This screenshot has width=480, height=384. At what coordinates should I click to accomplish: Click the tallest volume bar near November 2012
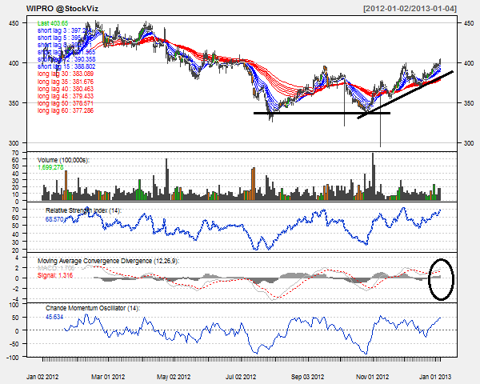click(373, 177)
